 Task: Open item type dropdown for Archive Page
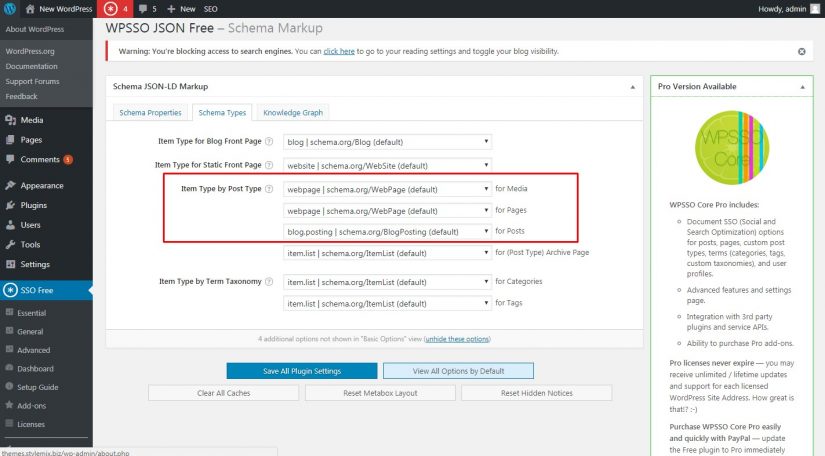tap(387, 253)
